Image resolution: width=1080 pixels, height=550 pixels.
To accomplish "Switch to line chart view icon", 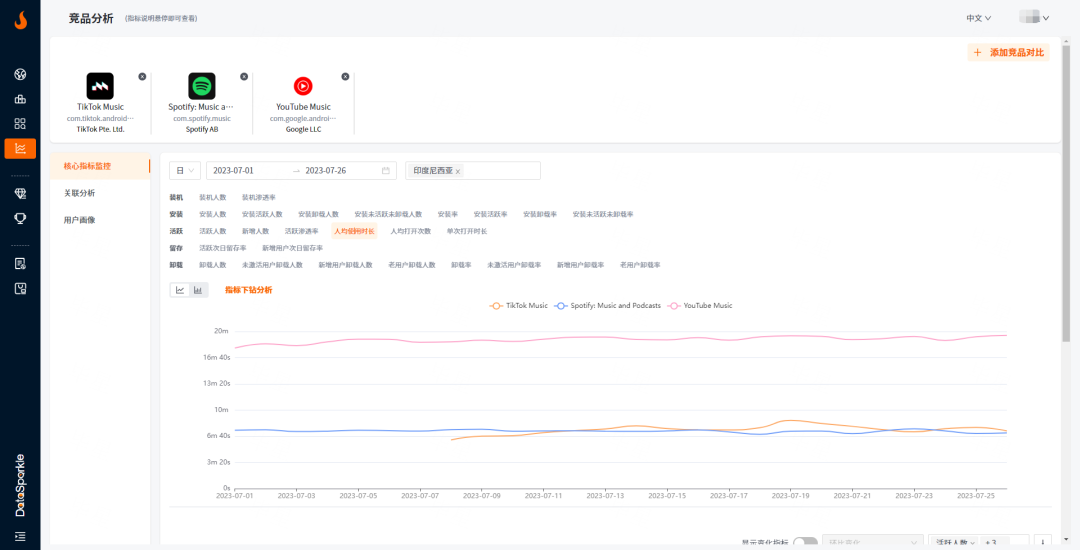I will [x=180, y=290].
